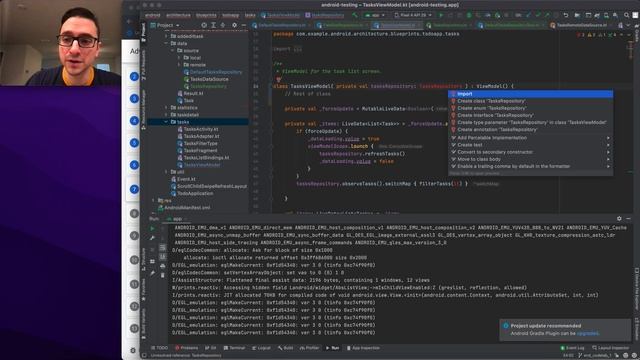Open the TODO tool window tab
The image size is (640, 360).
tap(159, 348)
